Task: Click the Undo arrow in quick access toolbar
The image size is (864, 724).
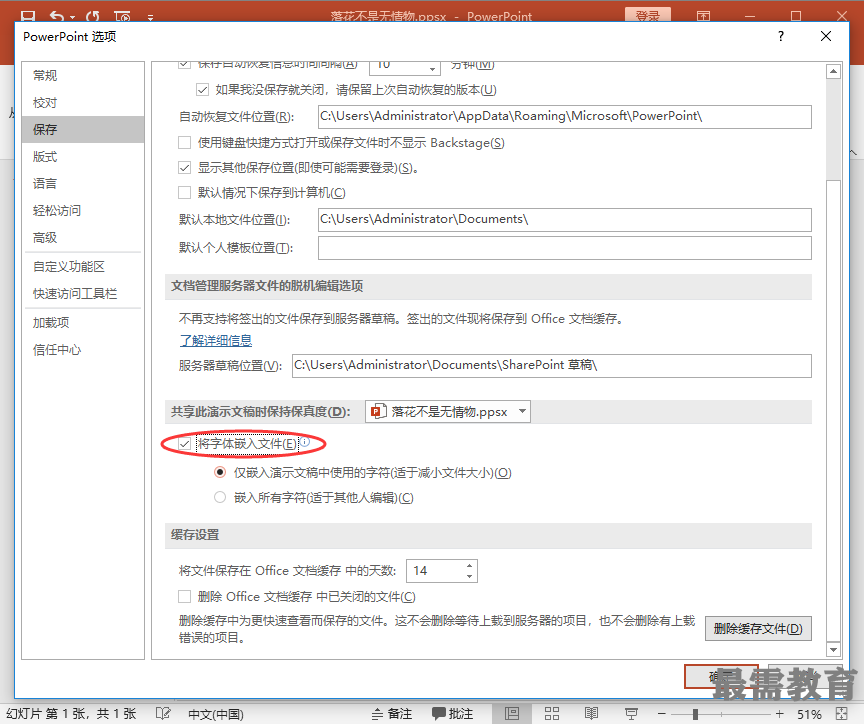Action: (x=56, y=16)
